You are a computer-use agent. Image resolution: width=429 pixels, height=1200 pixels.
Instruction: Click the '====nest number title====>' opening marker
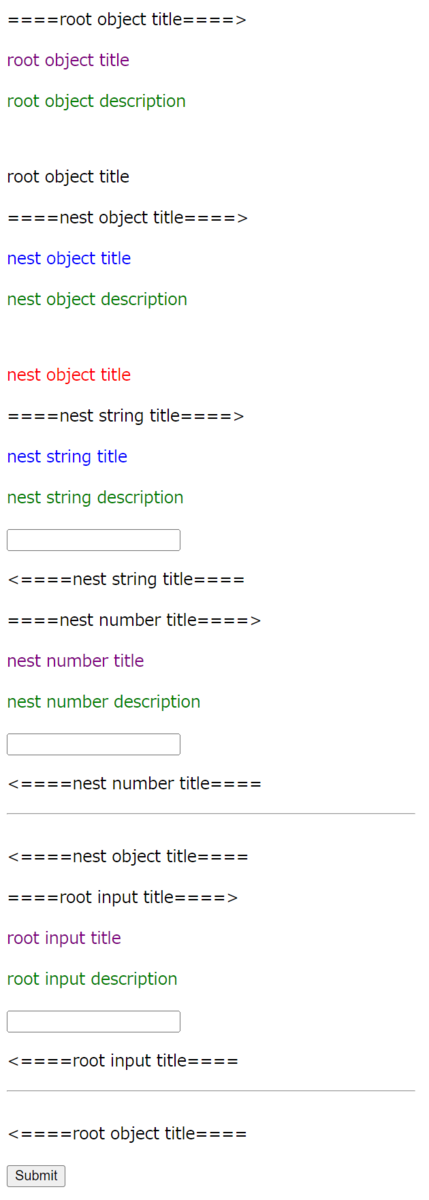pos(134,620)
